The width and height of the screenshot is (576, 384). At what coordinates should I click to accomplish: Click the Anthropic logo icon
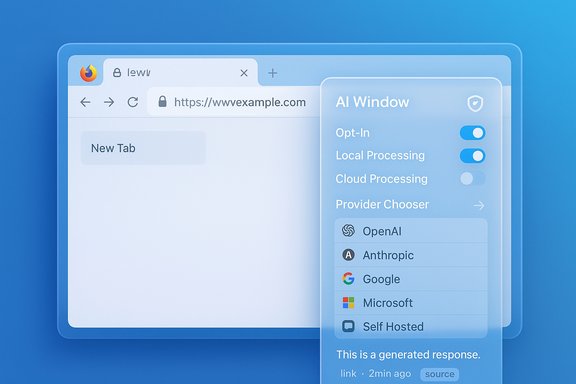[348, 255]
